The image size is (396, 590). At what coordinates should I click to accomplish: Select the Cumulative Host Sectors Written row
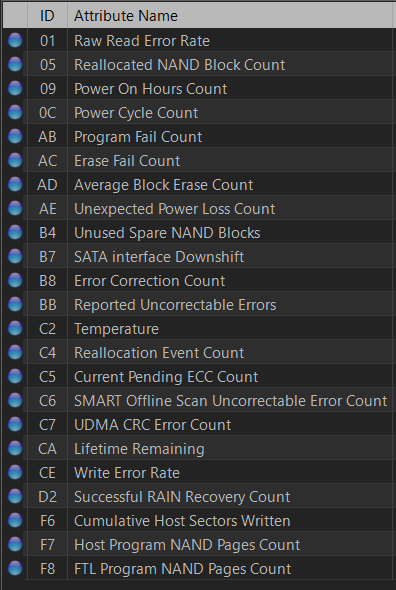tap(198, 520)
